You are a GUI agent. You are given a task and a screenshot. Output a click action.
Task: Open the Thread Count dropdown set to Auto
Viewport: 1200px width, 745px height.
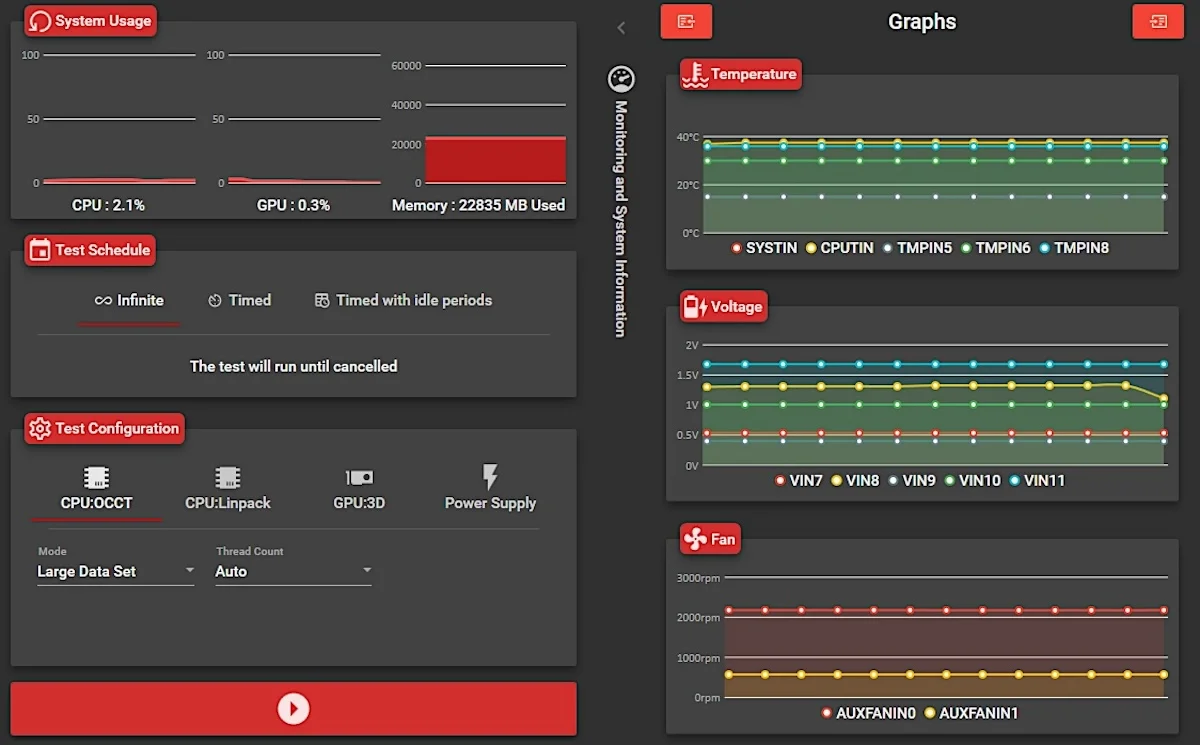tap(293, 571)
